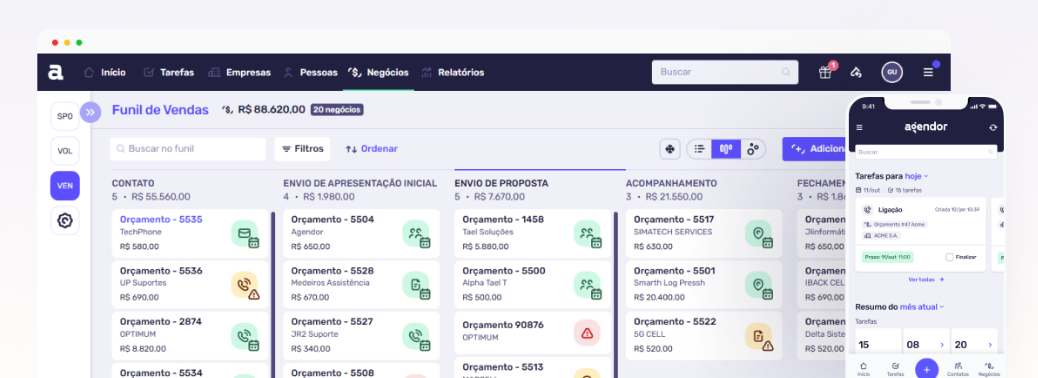
Task: Tick the Finalizar checkbox in phone task card
Action: 949,257
